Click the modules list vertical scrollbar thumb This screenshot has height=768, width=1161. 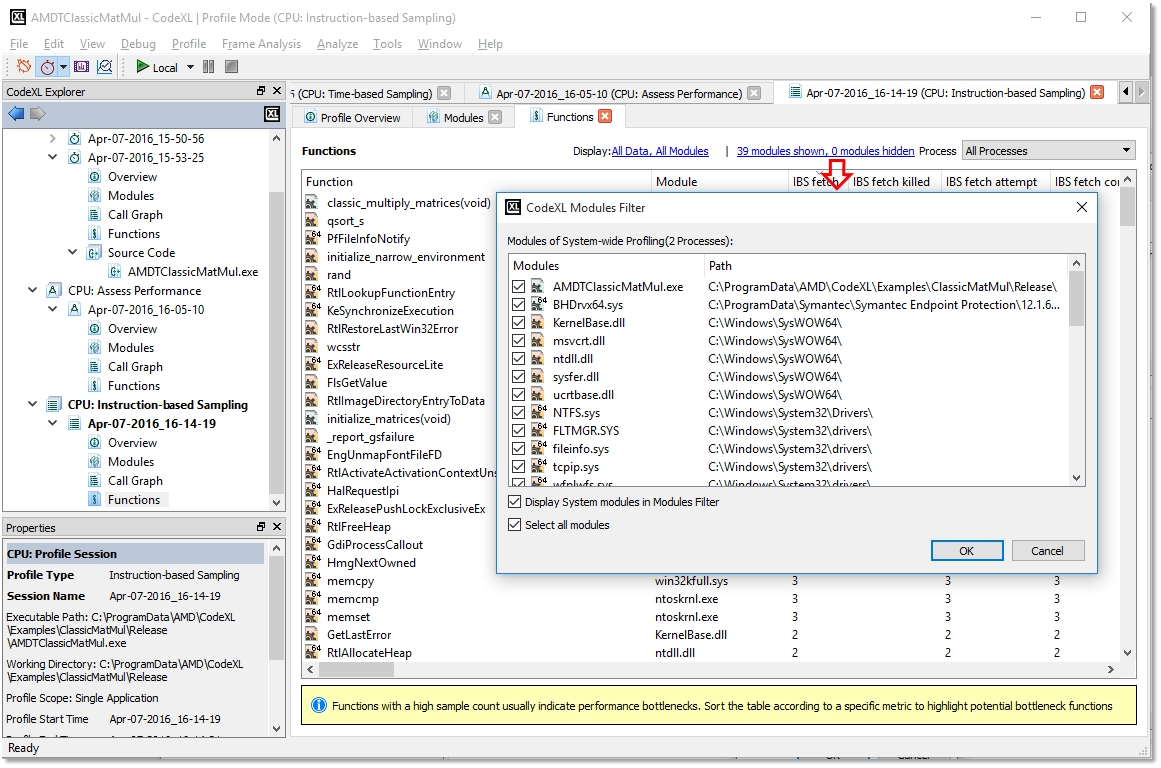click(1077, 298)
